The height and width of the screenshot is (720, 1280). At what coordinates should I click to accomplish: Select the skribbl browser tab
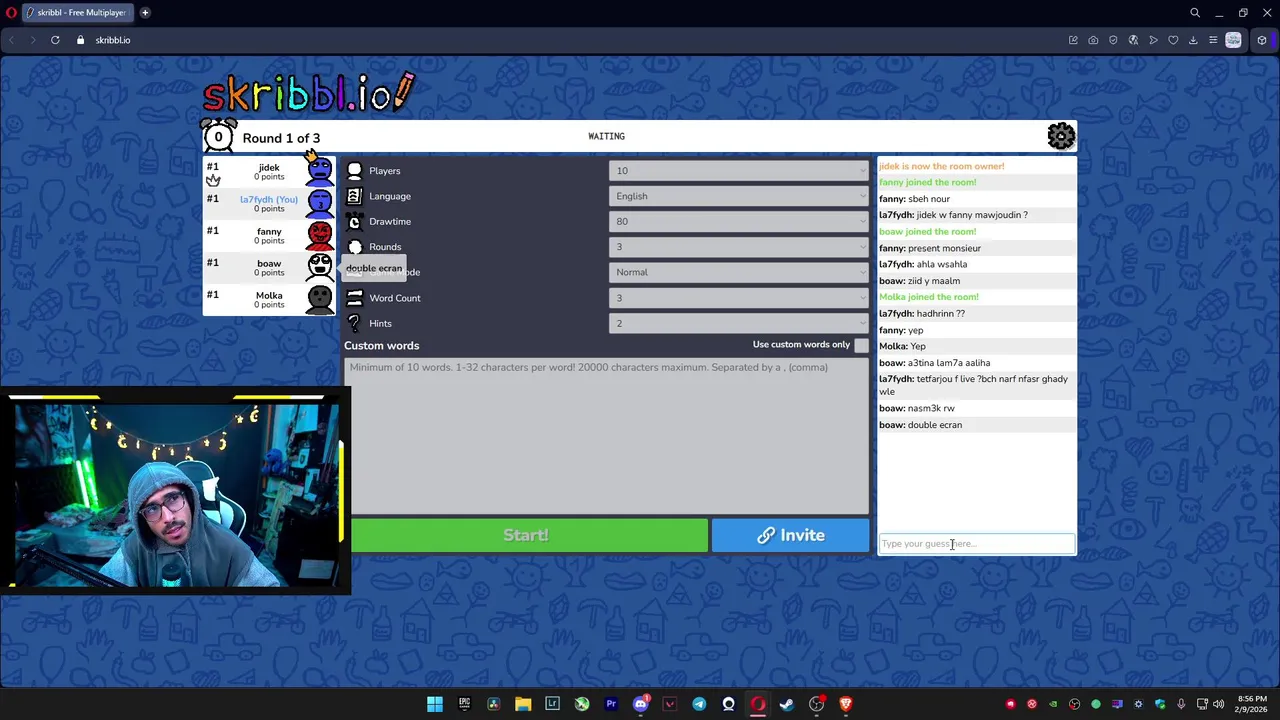[x=76, y=13]
